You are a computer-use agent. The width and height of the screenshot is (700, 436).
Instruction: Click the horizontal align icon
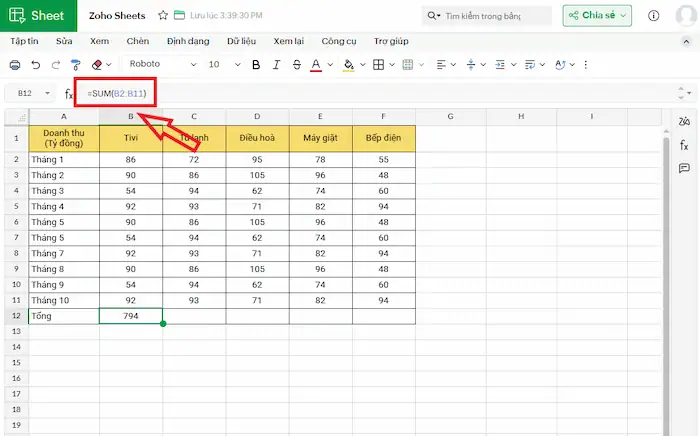441,65
